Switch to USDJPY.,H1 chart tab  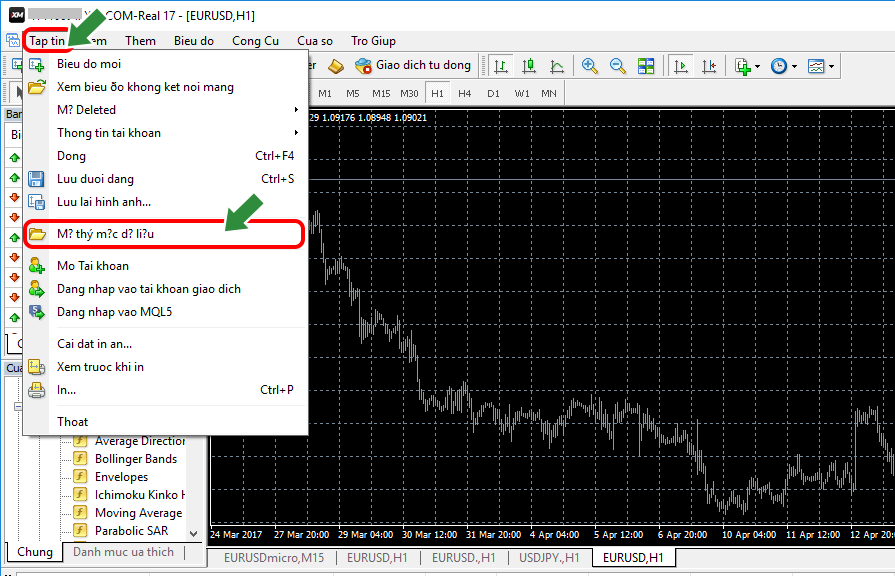(x=549, y=558)
